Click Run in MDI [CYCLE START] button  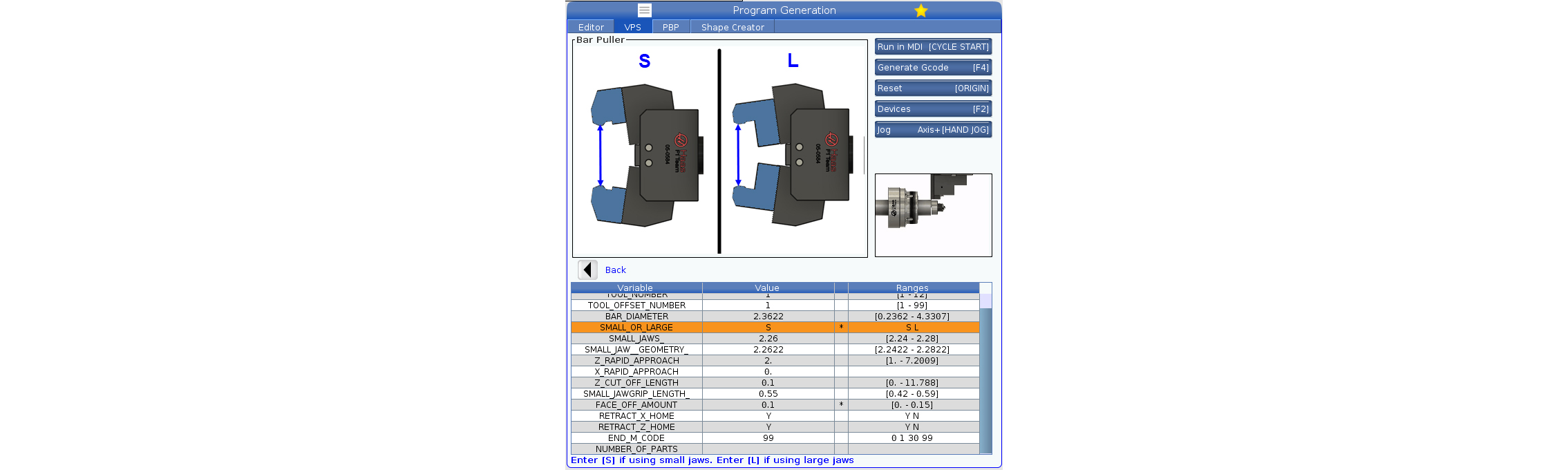pos(933,47)
